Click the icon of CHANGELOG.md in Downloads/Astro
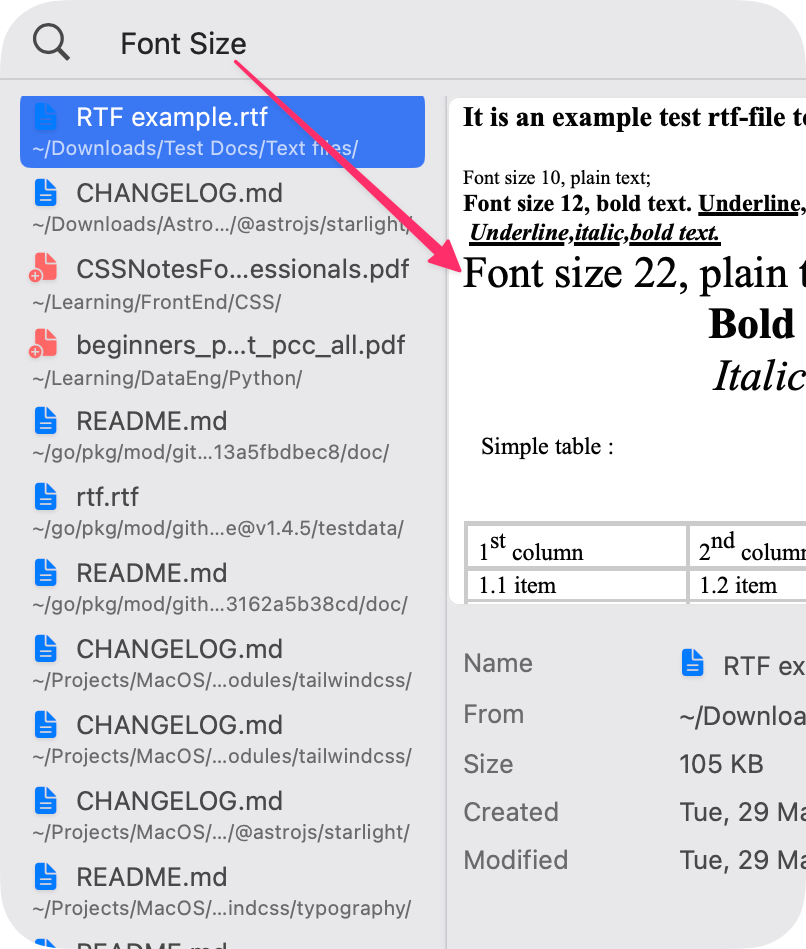Screen dimensions: 806x949 (x=46, y=192)
